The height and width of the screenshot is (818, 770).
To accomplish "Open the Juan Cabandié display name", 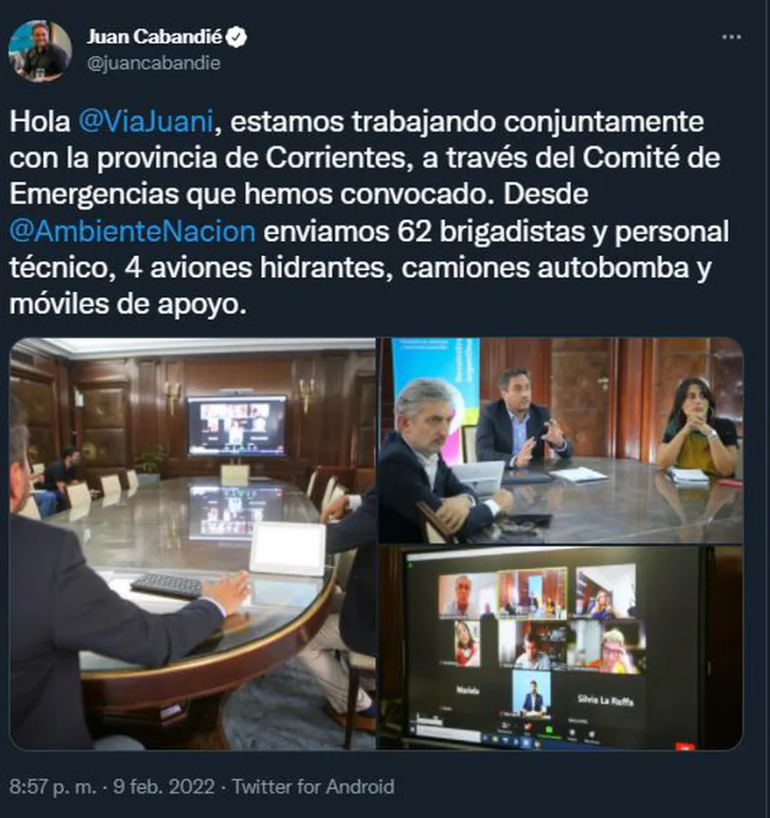I will pyautogui.click(x=154, y=37).
